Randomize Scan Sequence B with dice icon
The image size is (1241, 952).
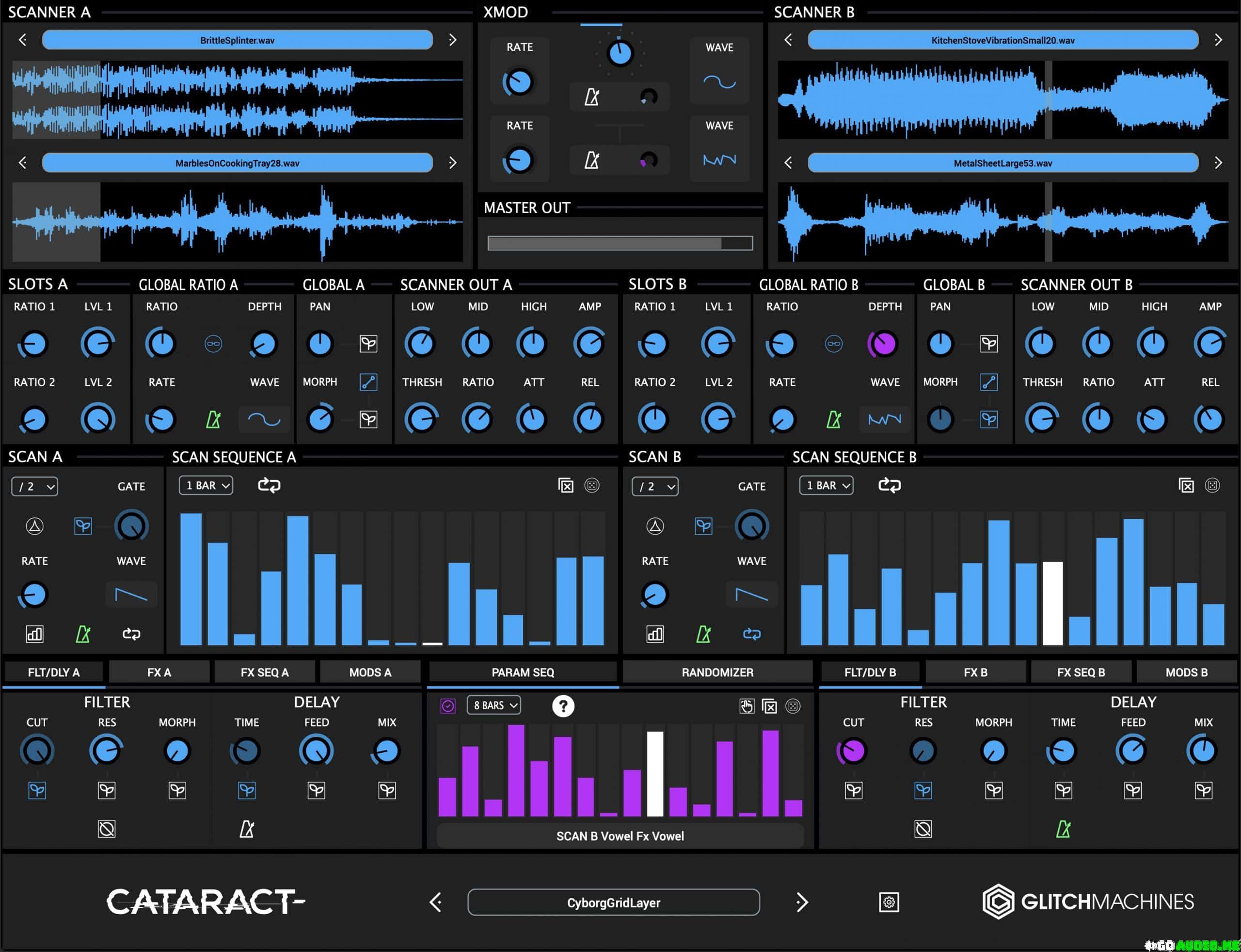click(x=1212, y=486)
